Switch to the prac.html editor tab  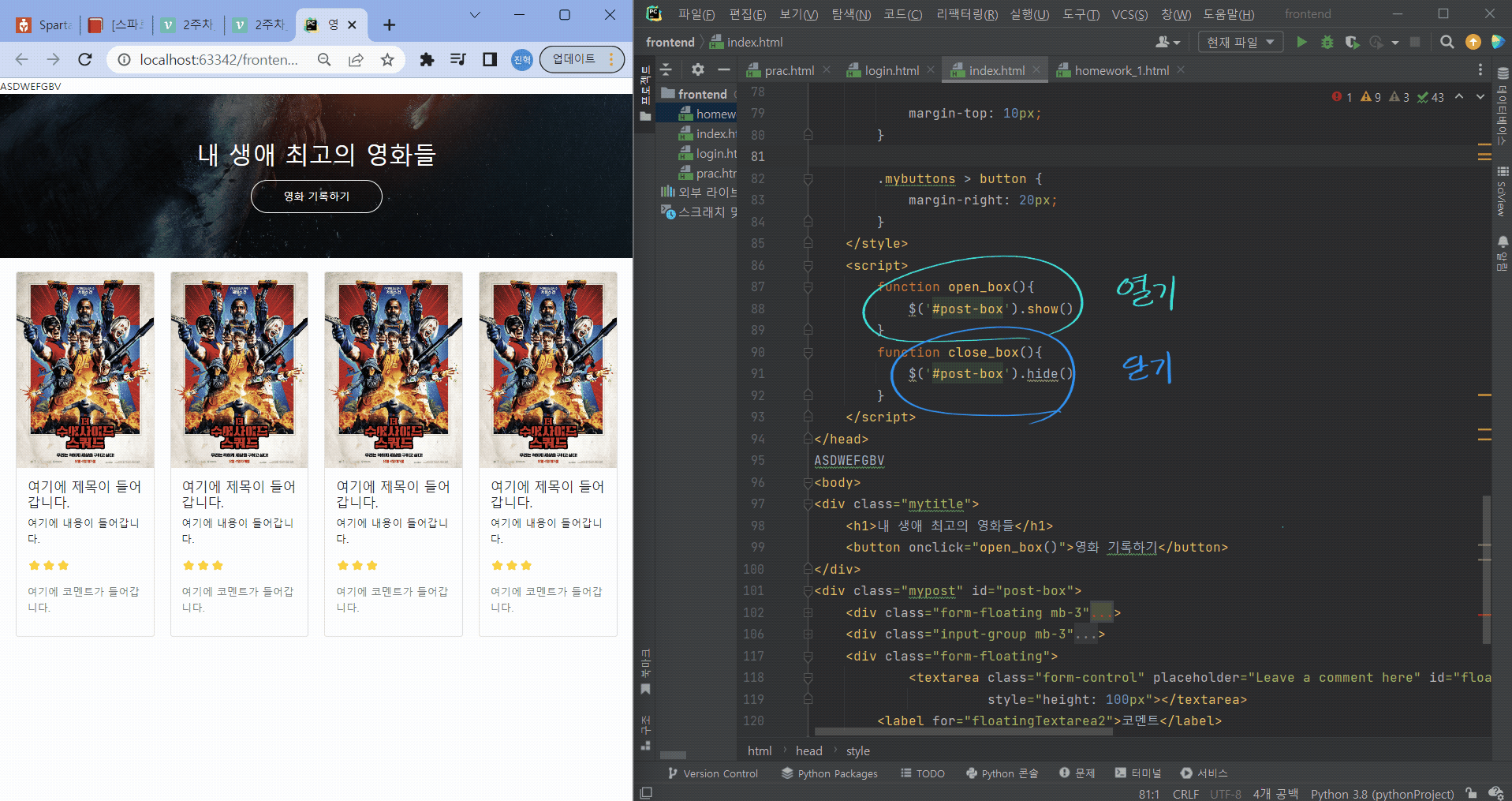pyautogui.click(x=789, y=70)
